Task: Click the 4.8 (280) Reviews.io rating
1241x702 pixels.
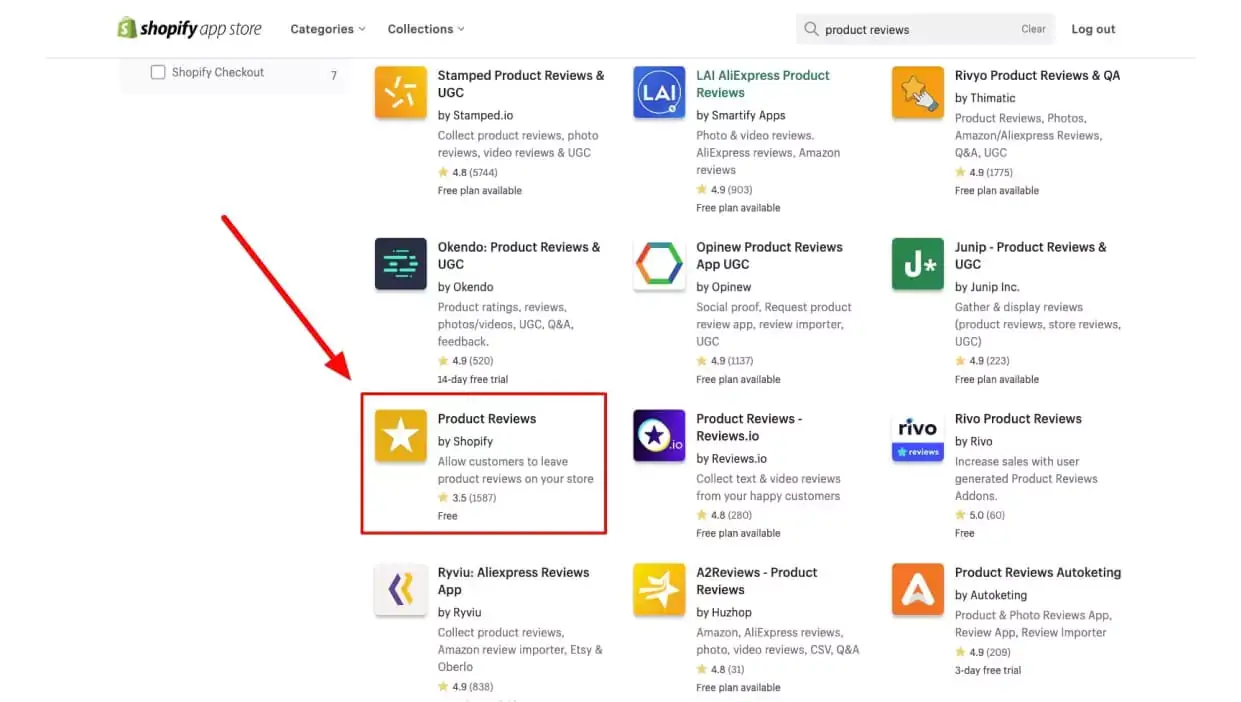Action: coord(724,515)
